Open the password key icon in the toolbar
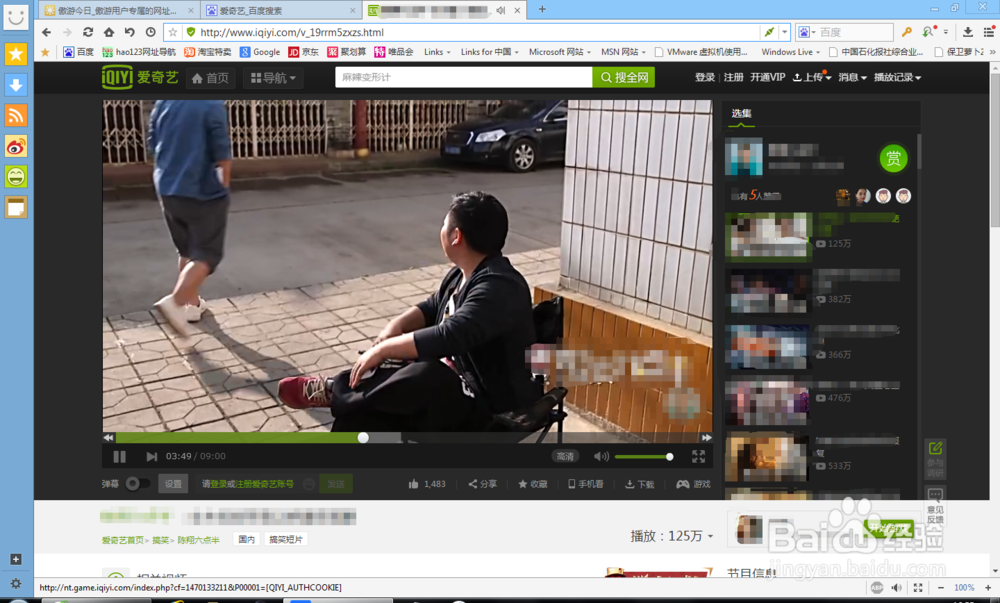 pyautogui.click(x=906, y=32)
